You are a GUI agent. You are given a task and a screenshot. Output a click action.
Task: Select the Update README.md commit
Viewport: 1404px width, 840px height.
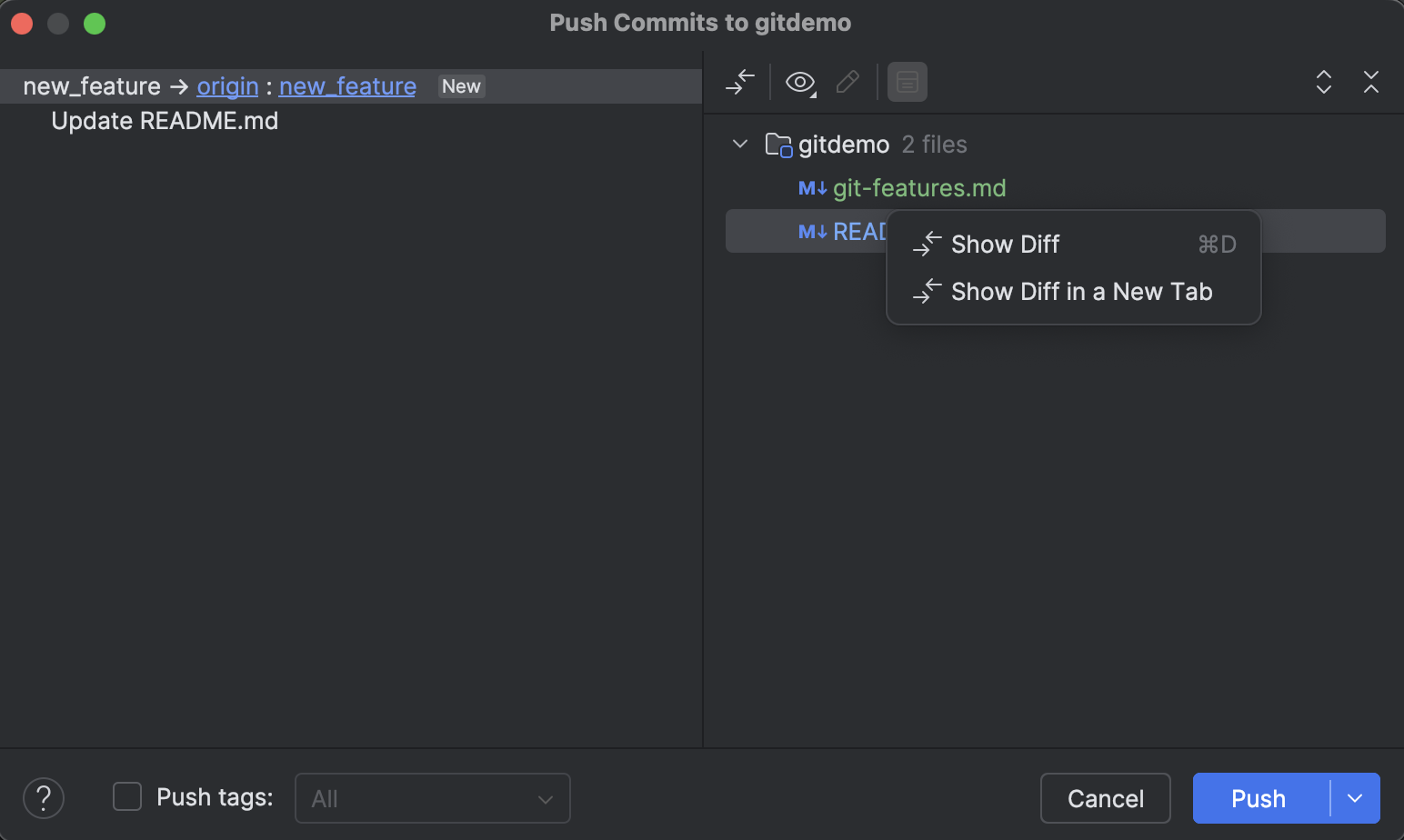click(164, 120)
